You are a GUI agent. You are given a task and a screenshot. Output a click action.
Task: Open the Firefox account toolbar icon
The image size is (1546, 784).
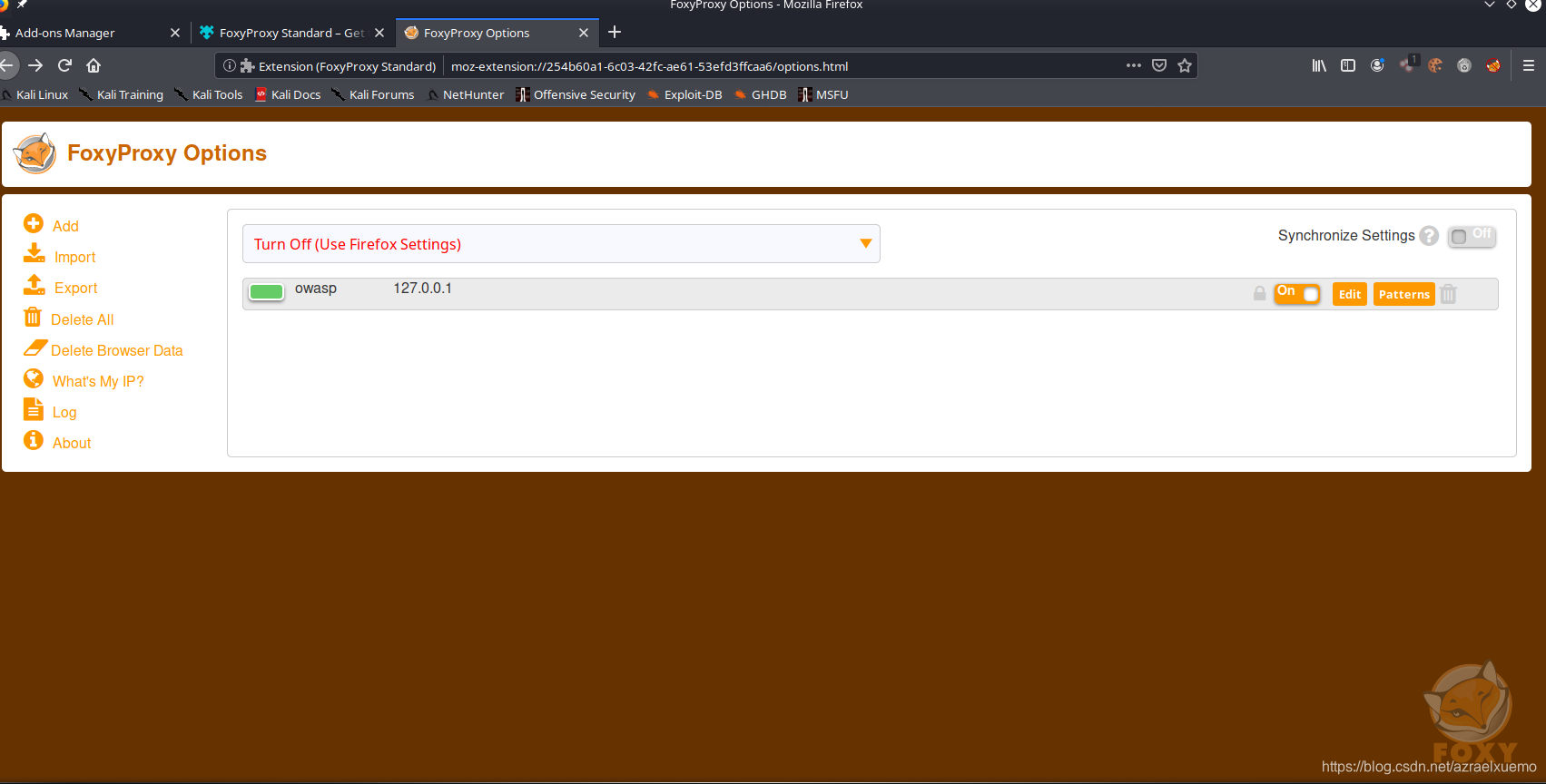[x=1377, y=65]
